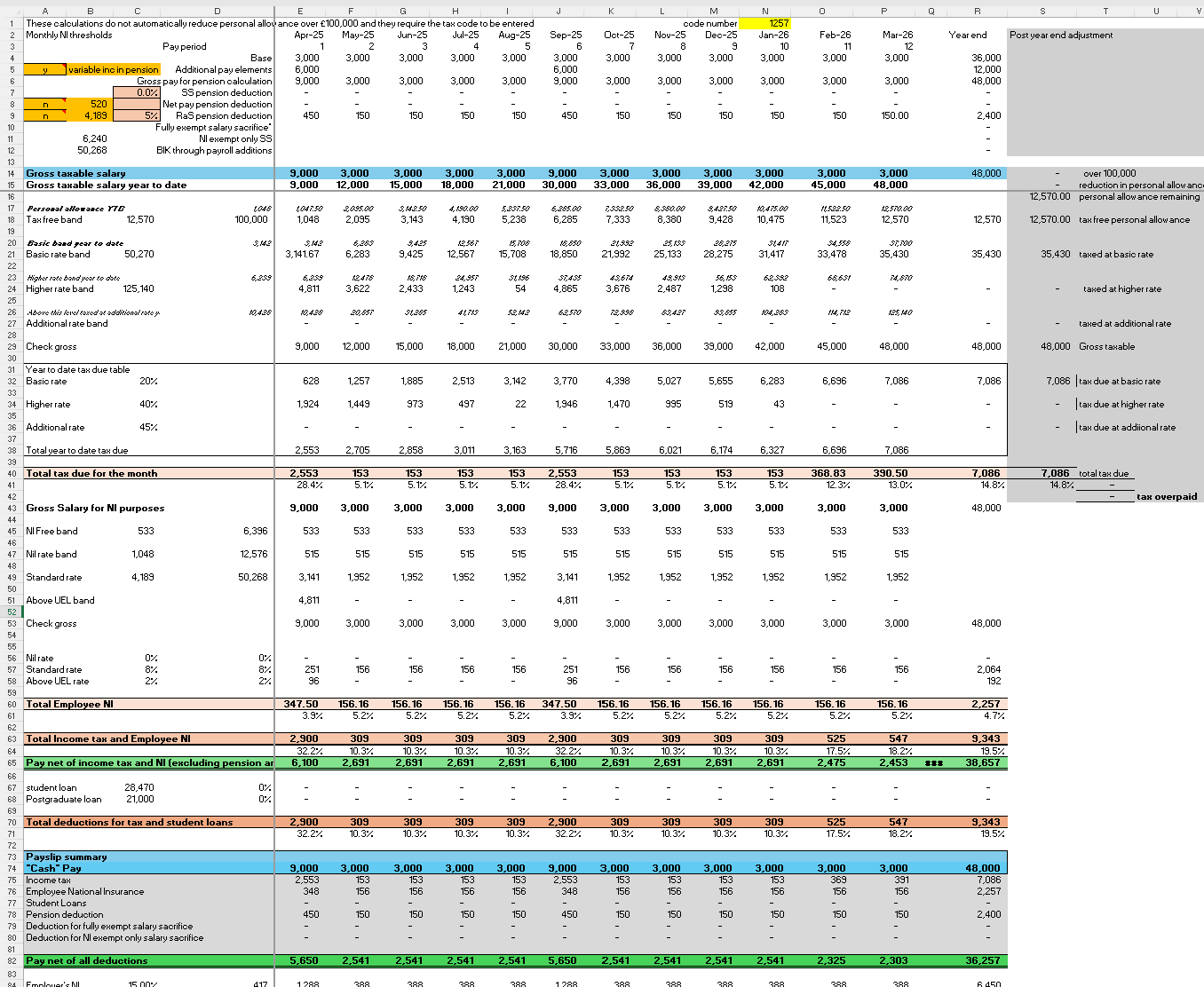Click the 'Payslip summary' heading
Image resolution: width=1204 pixels, height=987 pixels.
[x=67, y=857]
